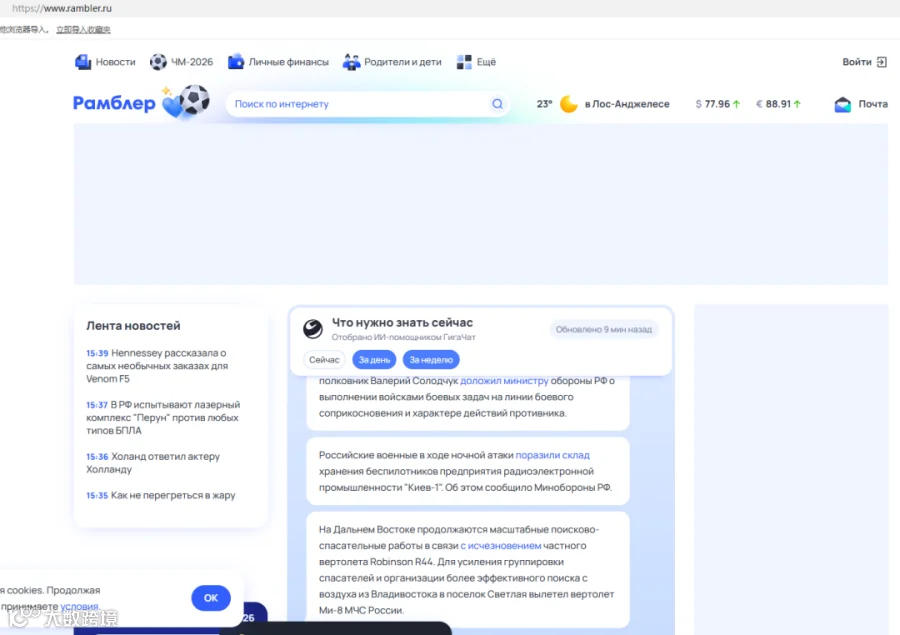This screenshot has width=900, height=635.
Task: Select the За неделю filter
Action: coord(431,360)
